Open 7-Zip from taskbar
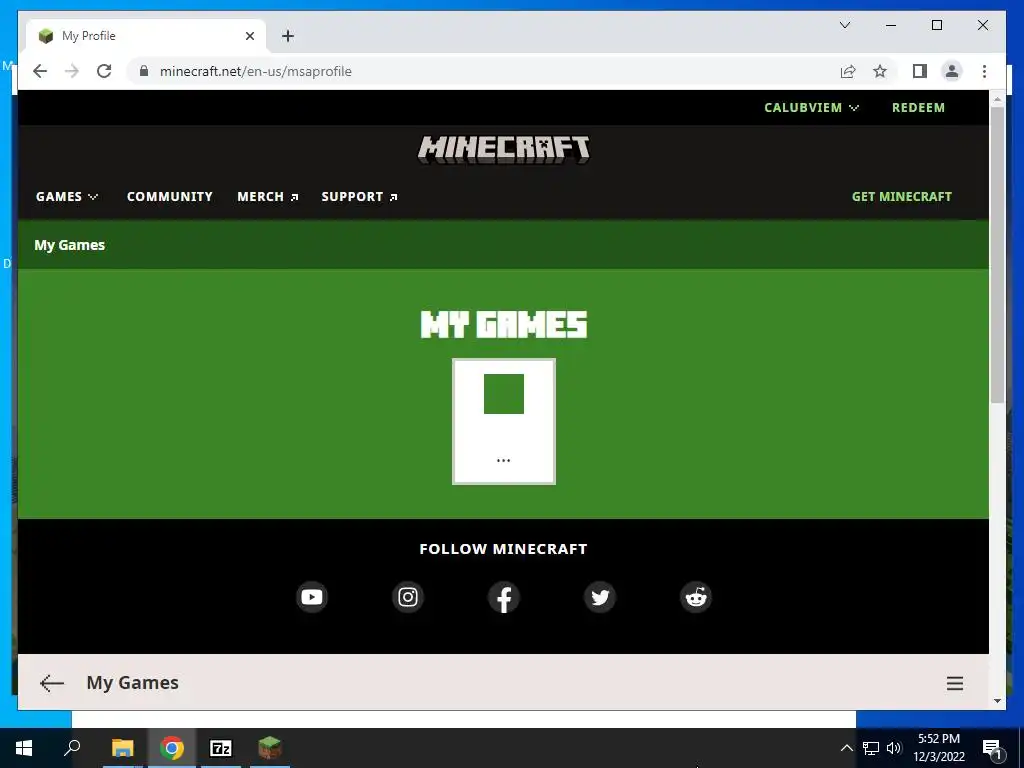Screen dimensions: 1024x768 click(x=221, y=748)
